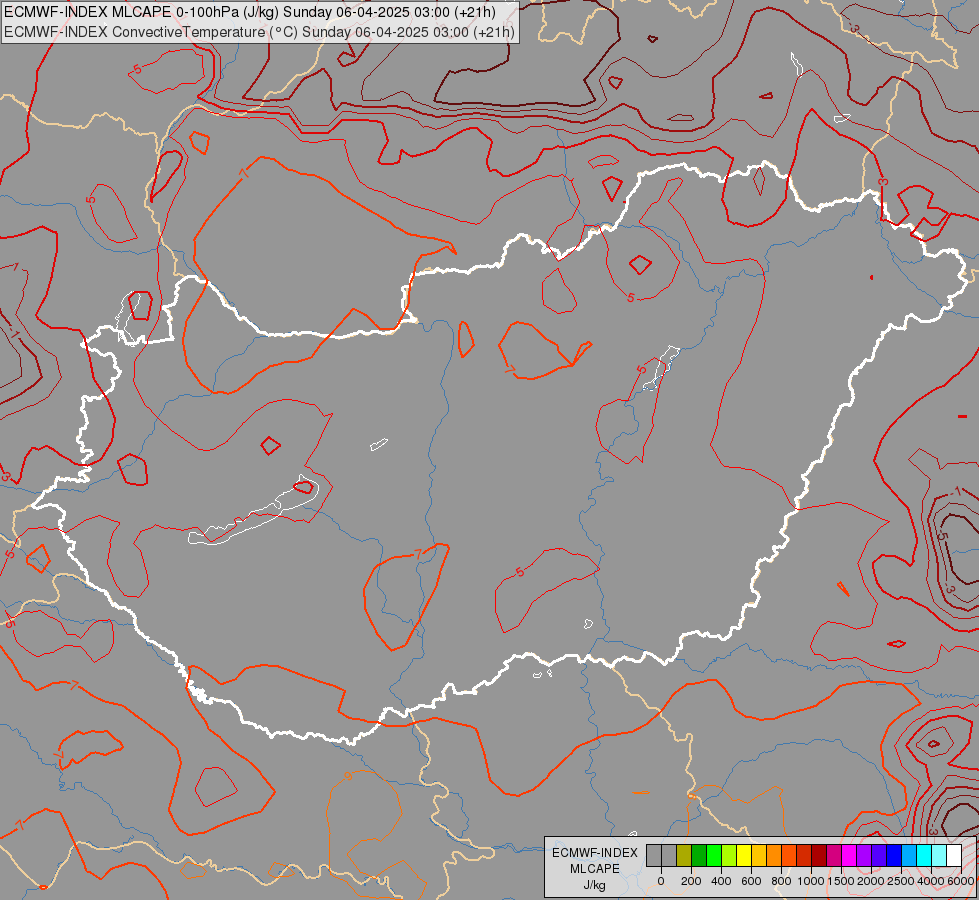This screenshot has height=900, width=979.
Task: Click 'MLCAPE' text inside the legend box
Action: point(594,869)
